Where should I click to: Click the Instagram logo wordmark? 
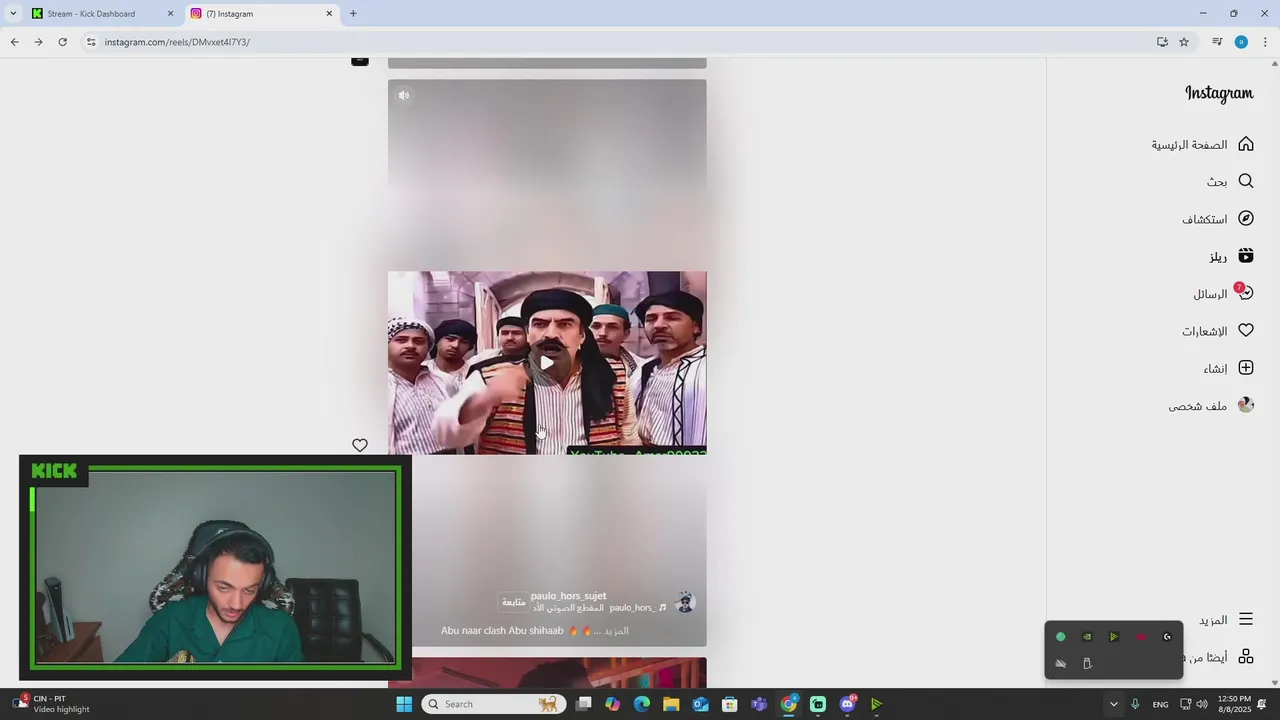[1219, 93]
